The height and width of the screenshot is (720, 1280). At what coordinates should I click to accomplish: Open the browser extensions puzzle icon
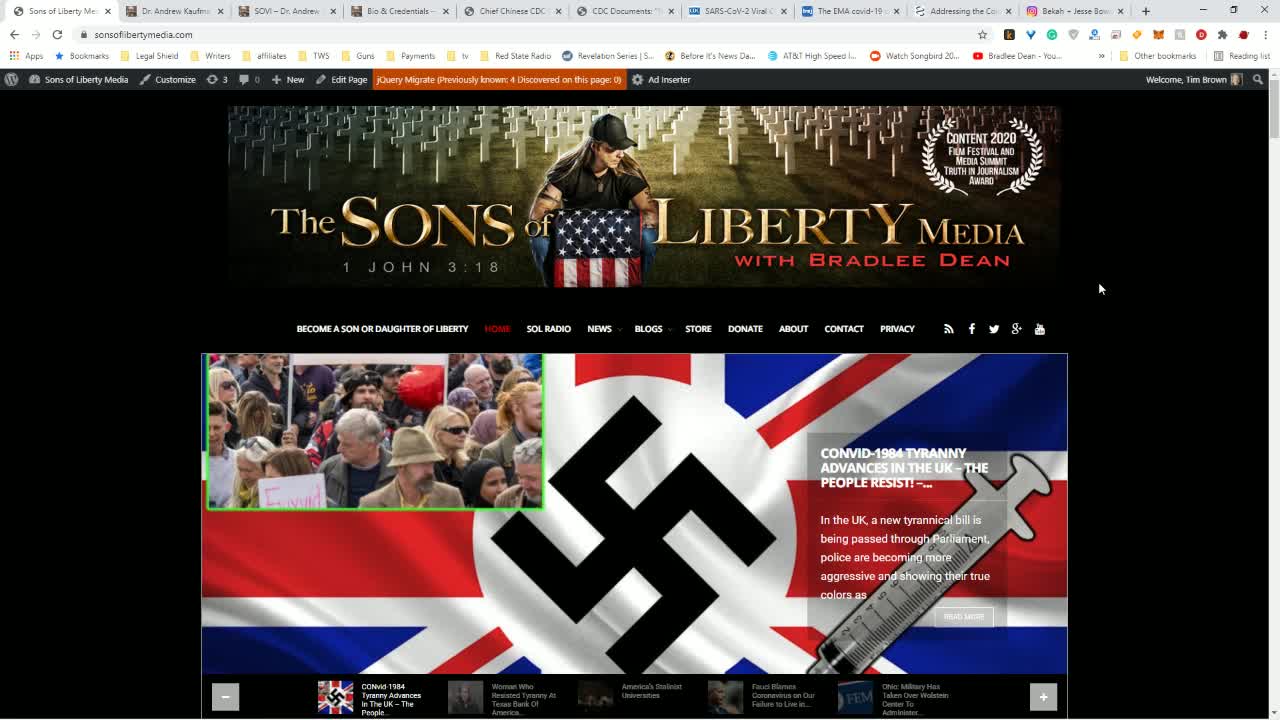[1222, 34]
